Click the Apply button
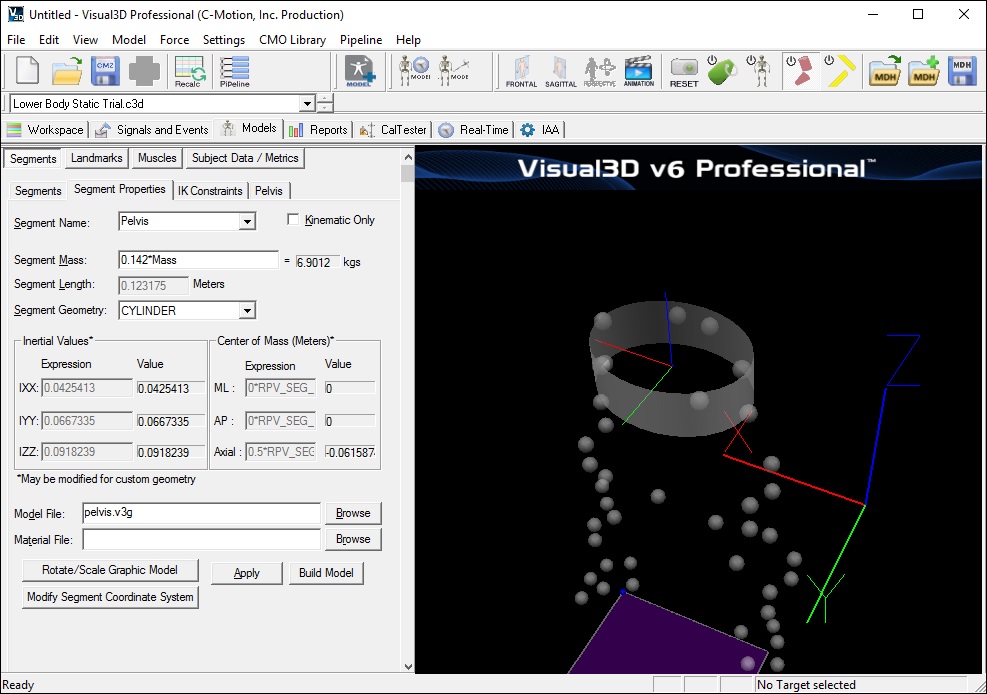Screen dimensions: 987x694 247,573
